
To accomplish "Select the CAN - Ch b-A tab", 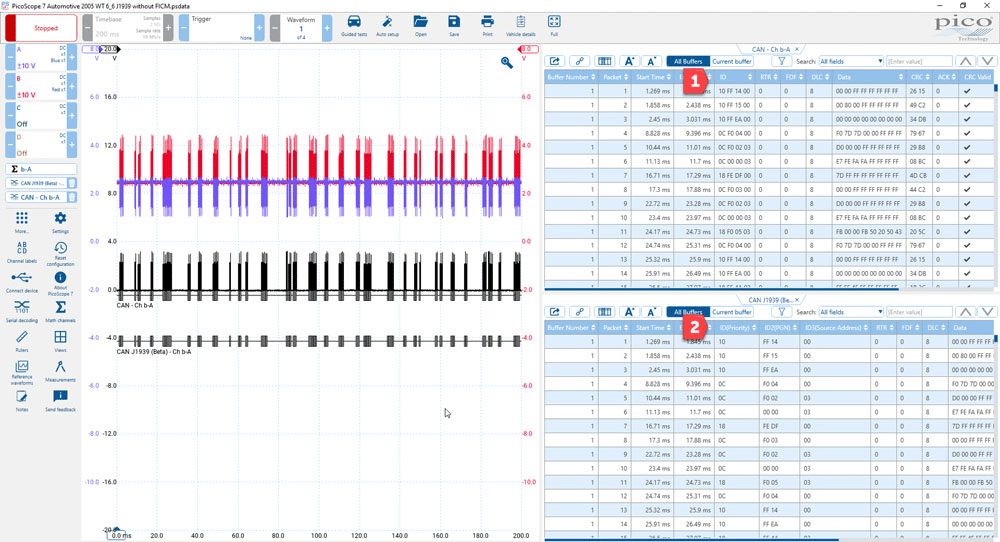I will tap(770, 49).
